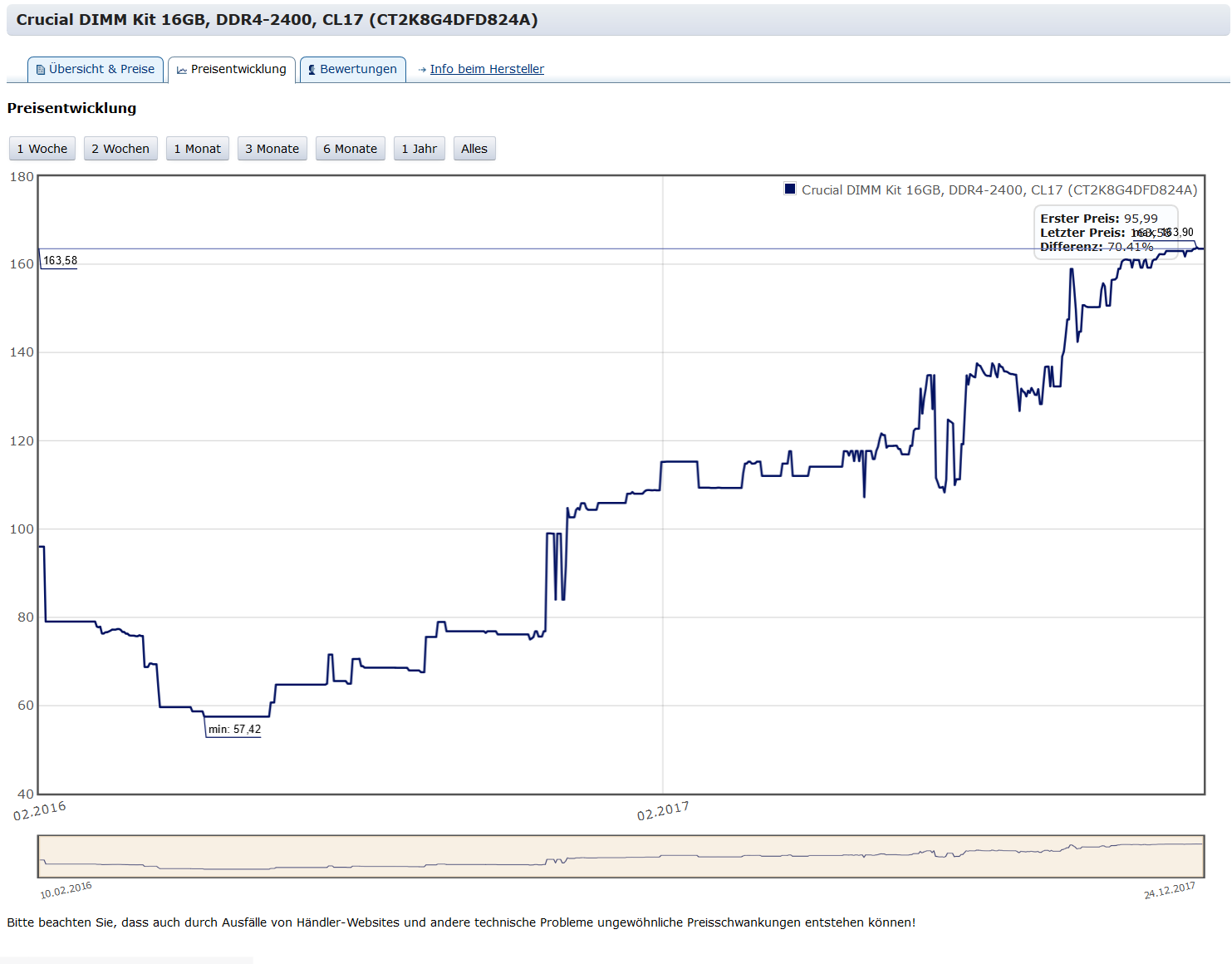Click the range overview strip below the chart
Image resolution: width=1232 pixels, height=964 pixels.
tap(621, 856)
